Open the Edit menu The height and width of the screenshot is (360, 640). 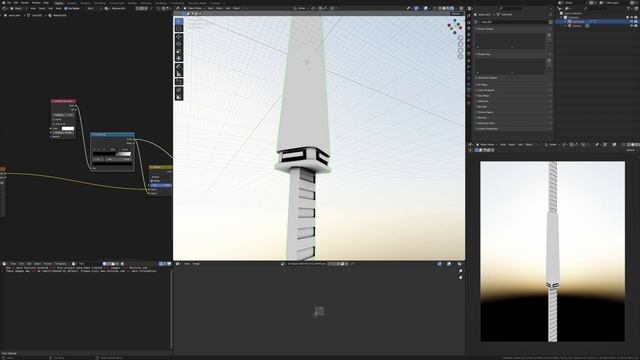tap(16, 3)
